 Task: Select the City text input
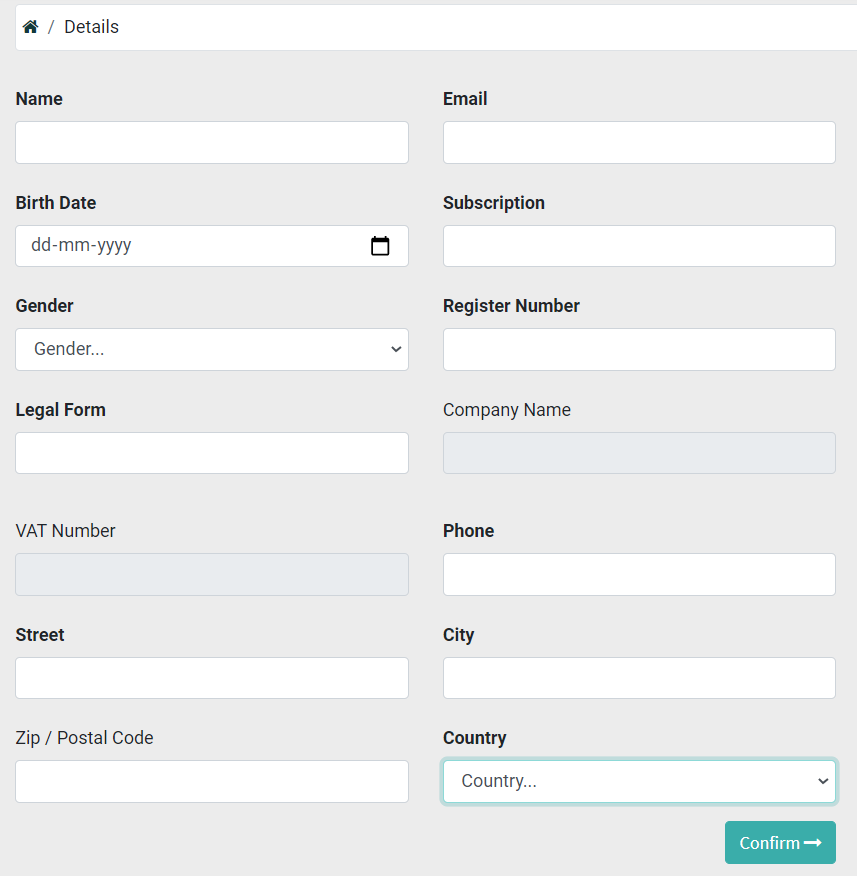click(x=639, y=678)
